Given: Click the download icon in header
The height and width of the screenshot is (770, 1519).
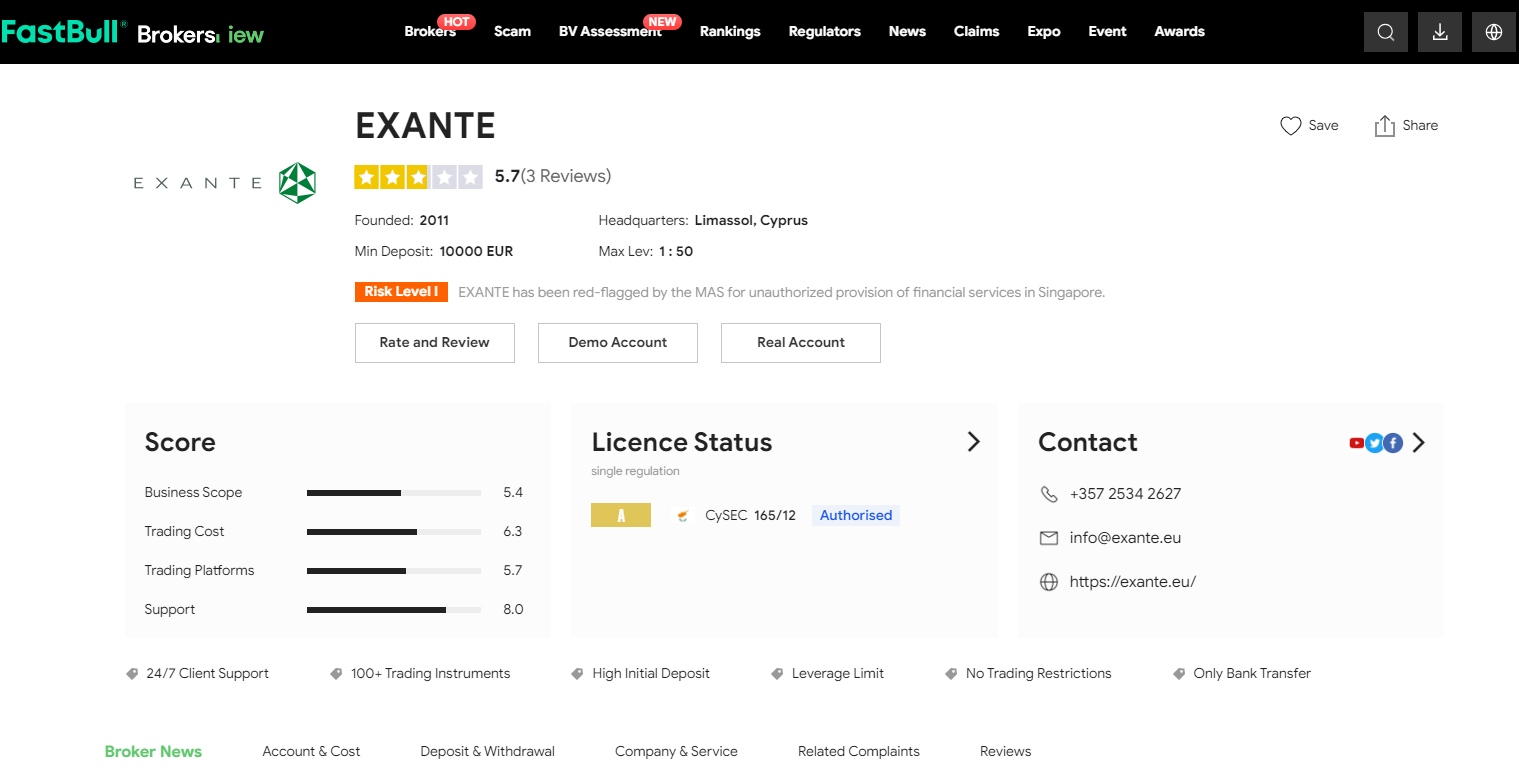Looking at the screenshot, I should (1440, 32).
